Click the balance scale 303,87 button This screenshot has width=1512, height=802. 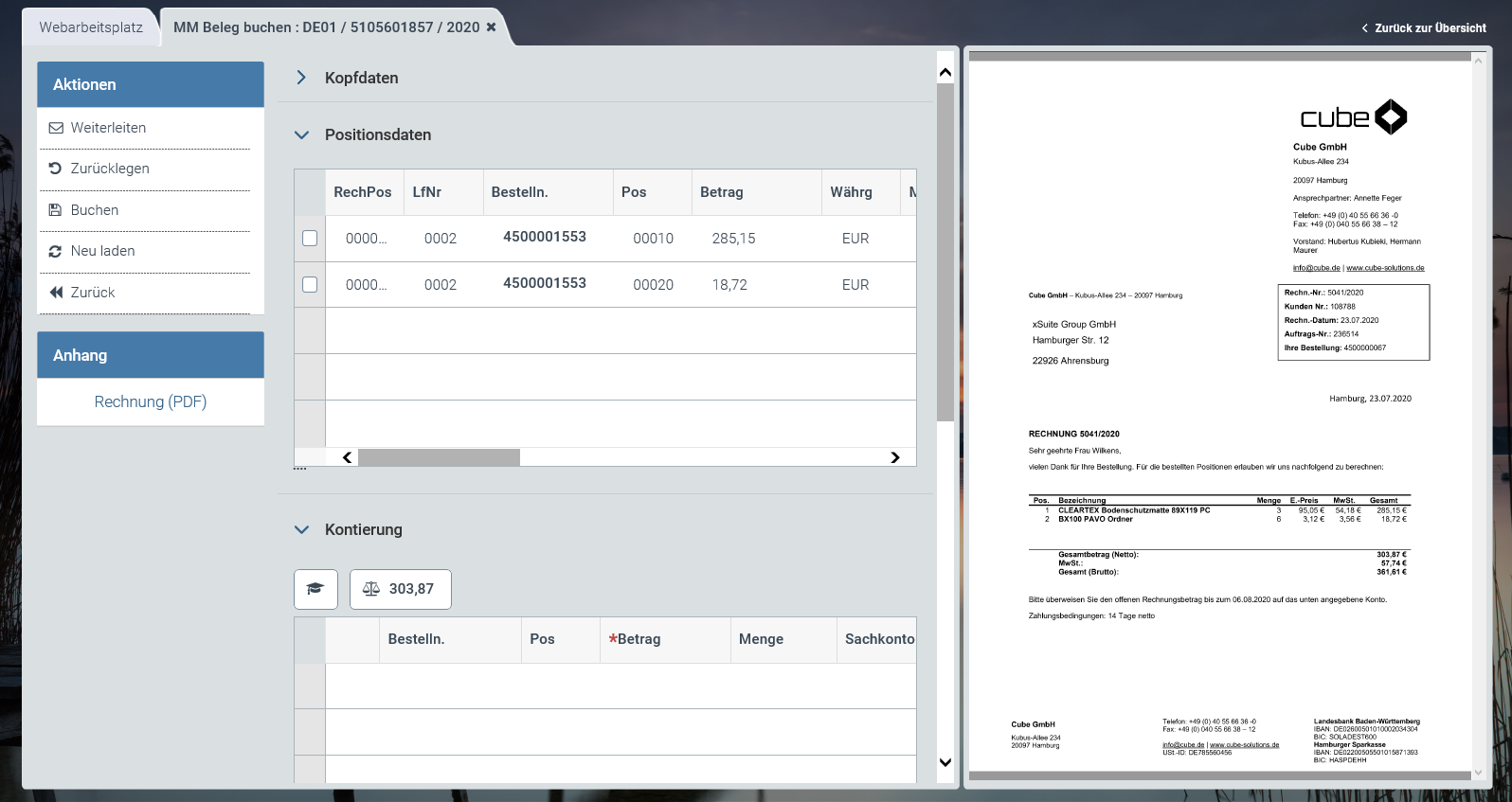click(x=400, y=589)
